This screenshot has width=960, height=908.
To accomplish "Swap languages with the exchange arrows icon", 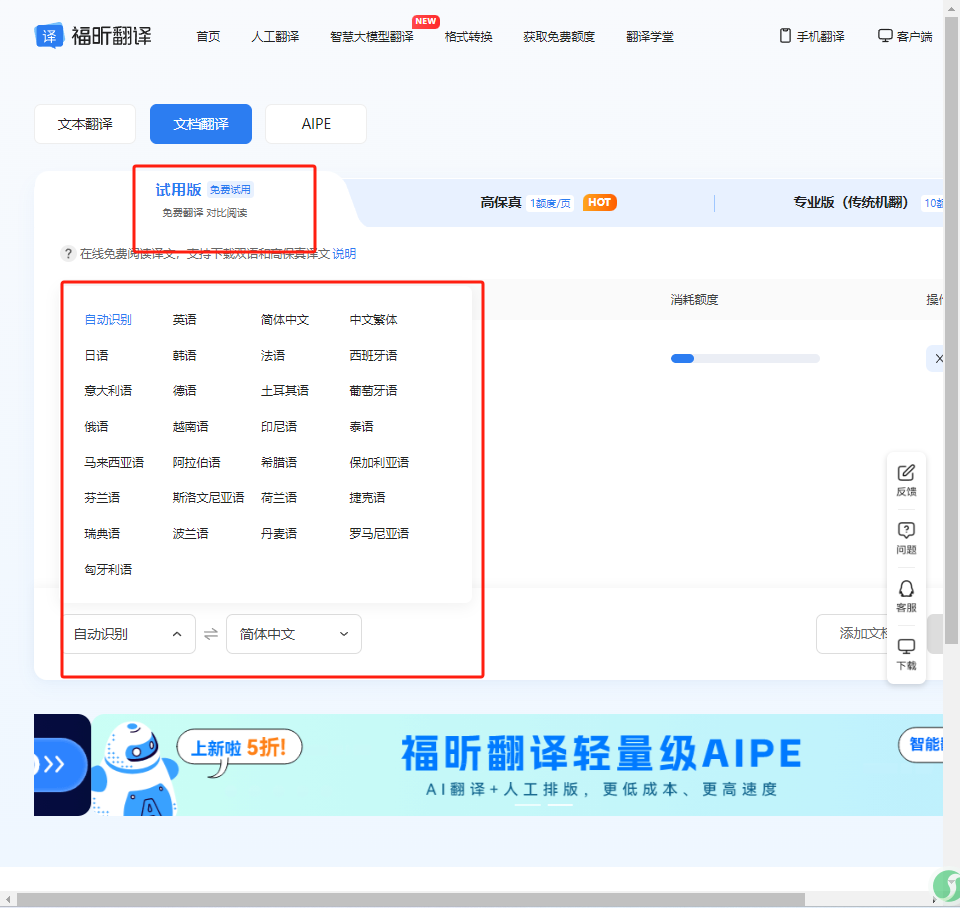I will 211,634.
